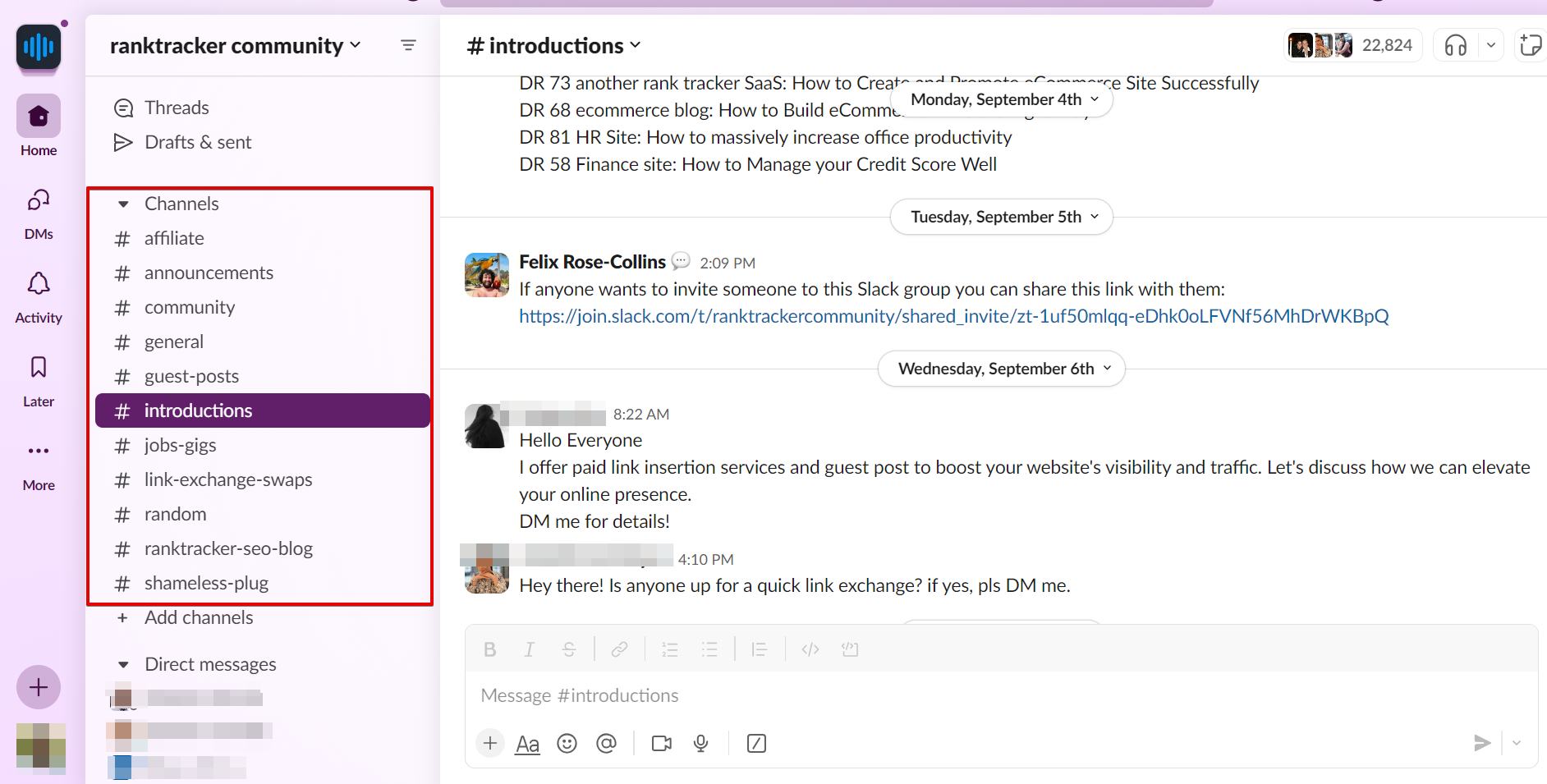
Task: Click the 4:10 PM message timestamp
Action: pyautogui.click(x=705, y=559)
